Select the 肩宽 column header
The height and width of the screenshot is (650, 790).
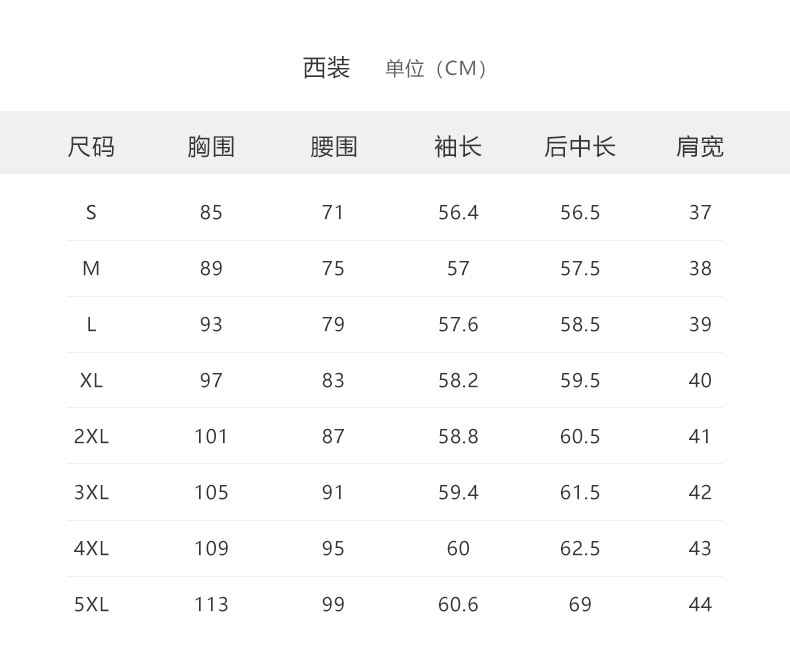pos(700,147)
